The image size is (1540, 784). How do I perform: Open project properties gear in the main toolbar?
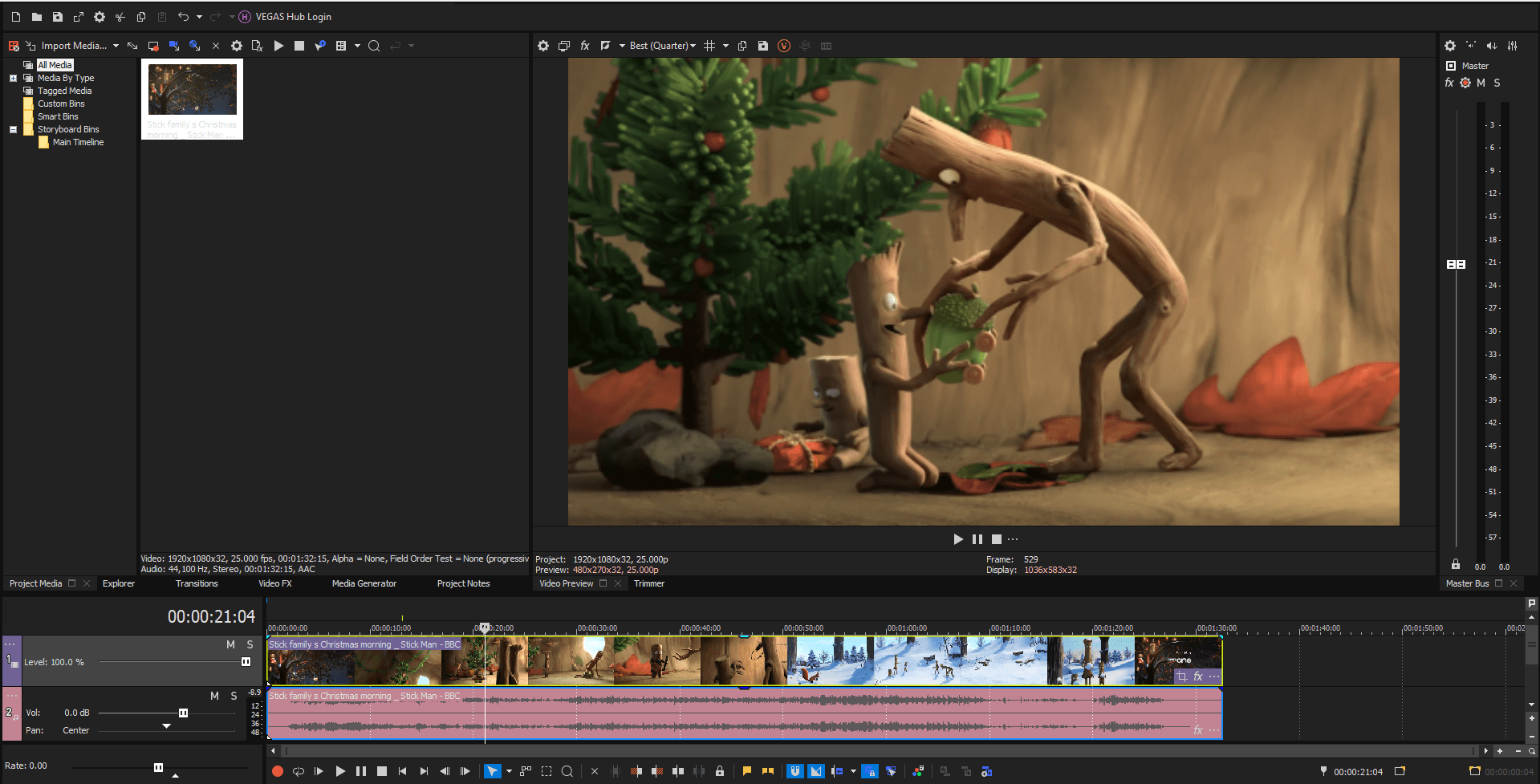click(100, 17)
